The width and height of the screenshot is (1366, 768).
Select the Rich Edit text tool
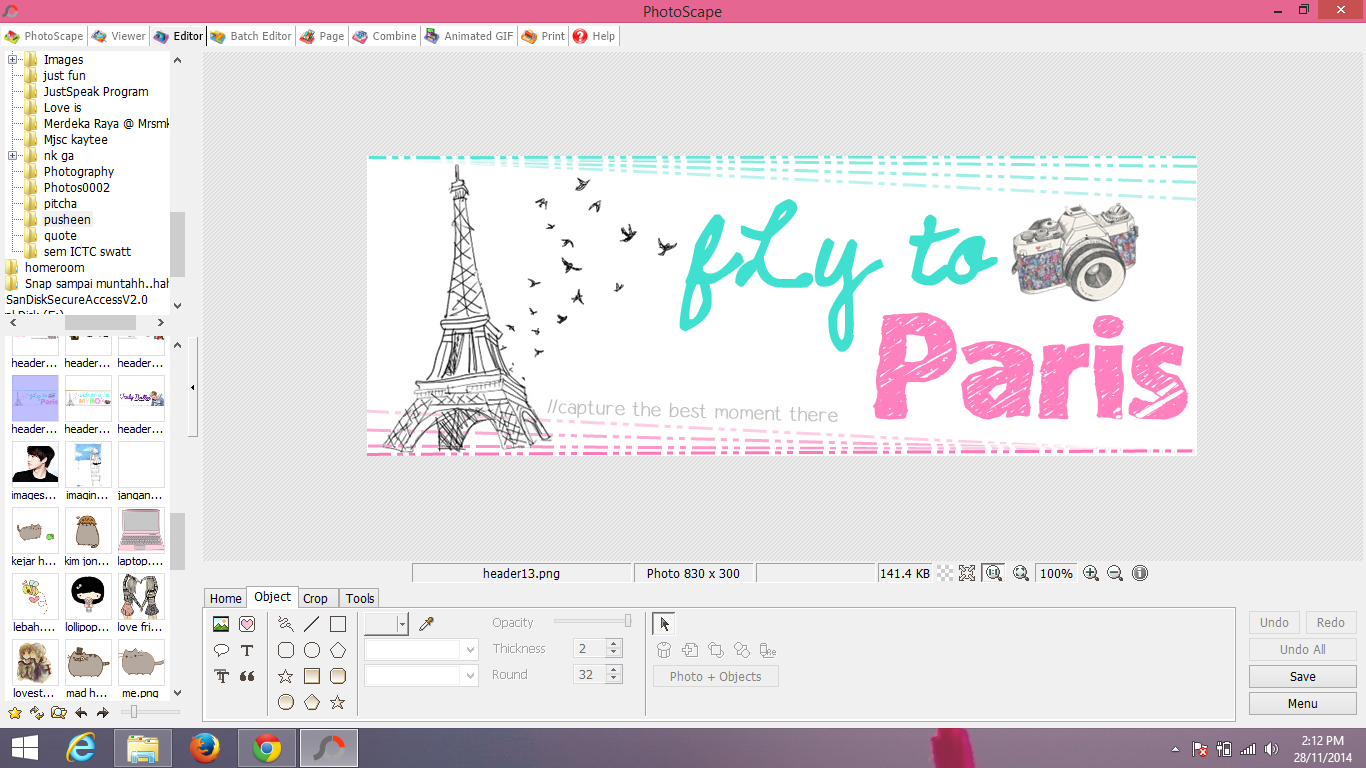[221, 676]
